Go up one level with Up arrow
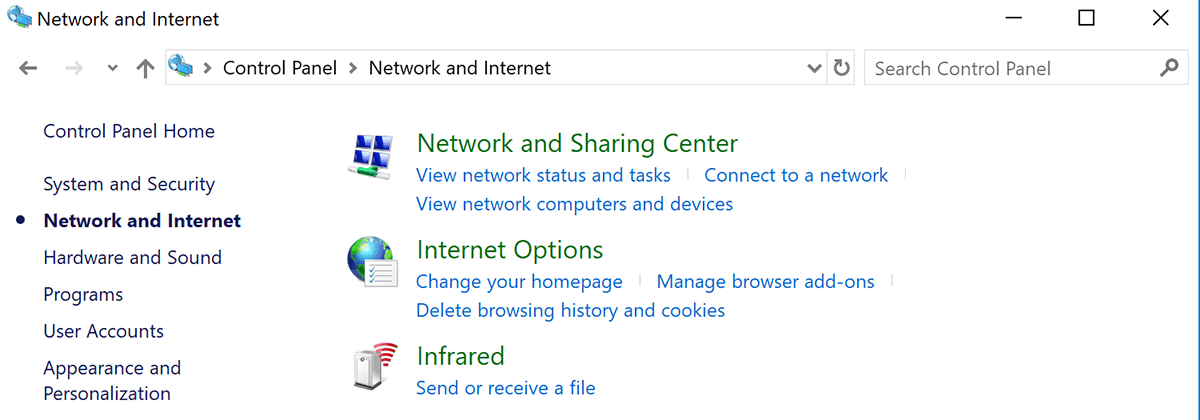The width and height of the screenshot is (1200, 420). click(145, 69)
